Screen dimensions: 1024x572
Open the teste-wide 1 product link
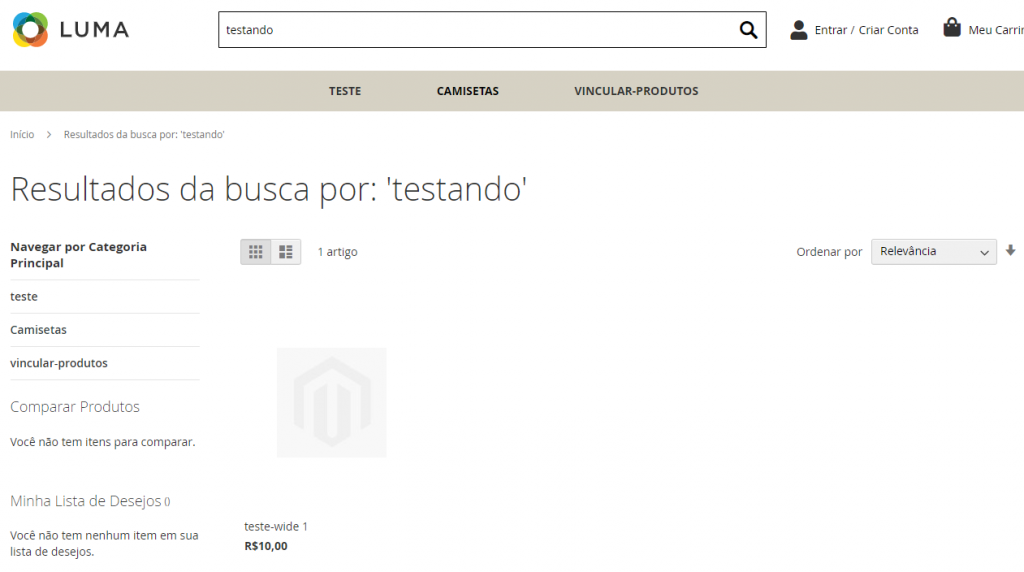276,526
